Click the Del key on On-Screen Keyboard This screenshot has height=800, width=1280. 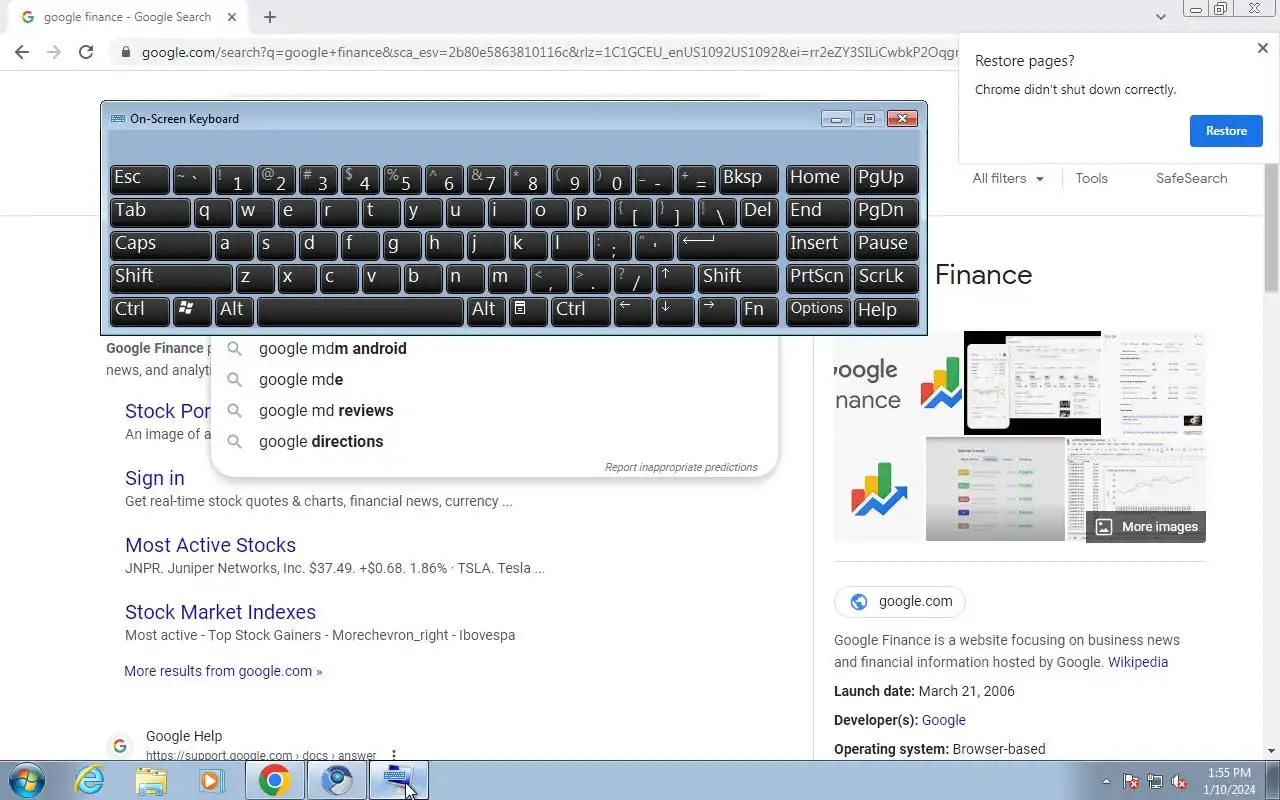(x=759, y=212)
